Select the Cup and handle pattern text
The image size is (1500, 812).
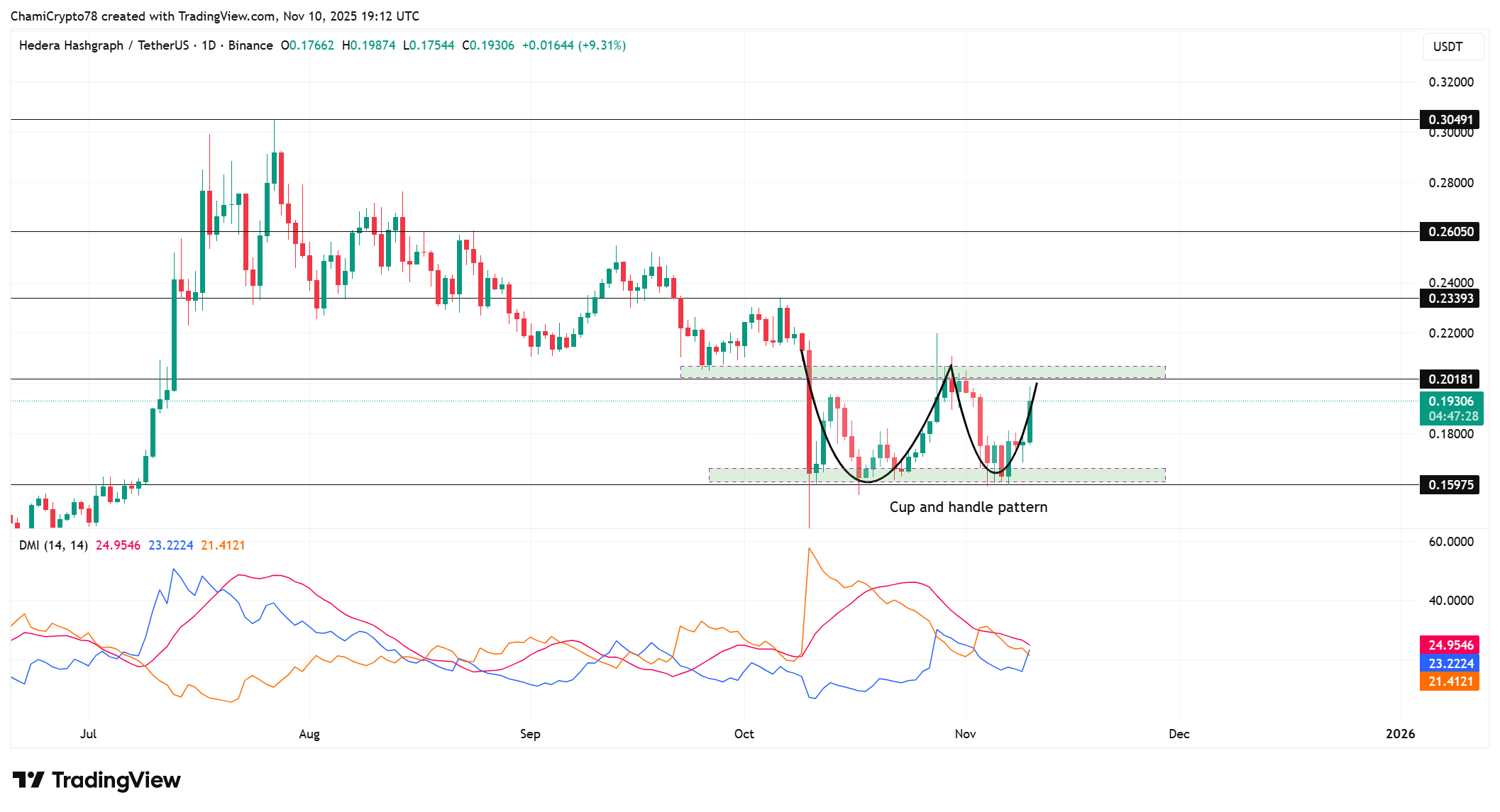[x=968, y=507]
